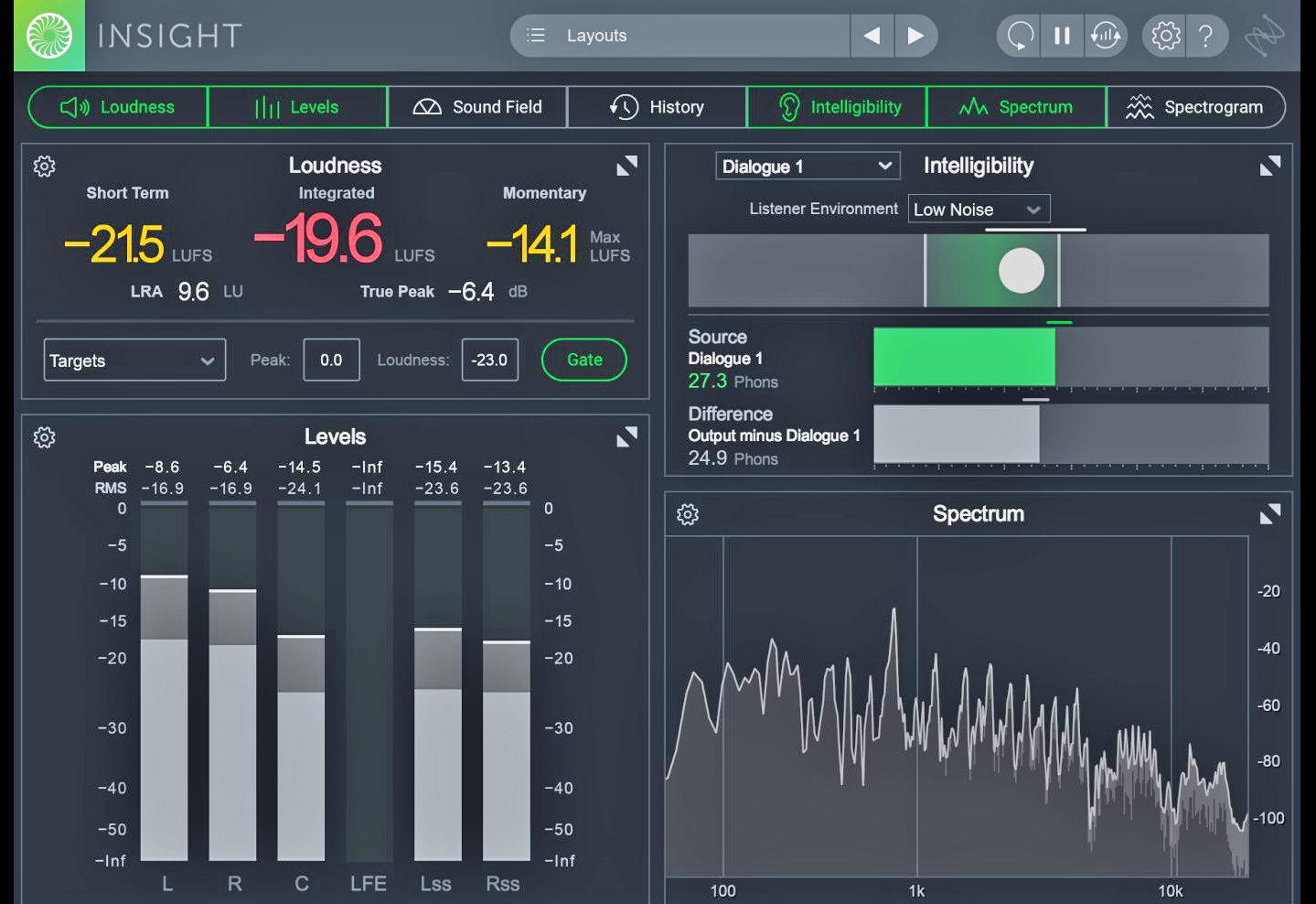Expand the Loudness panel to full view
The image size is (1316, 904).
626,166
